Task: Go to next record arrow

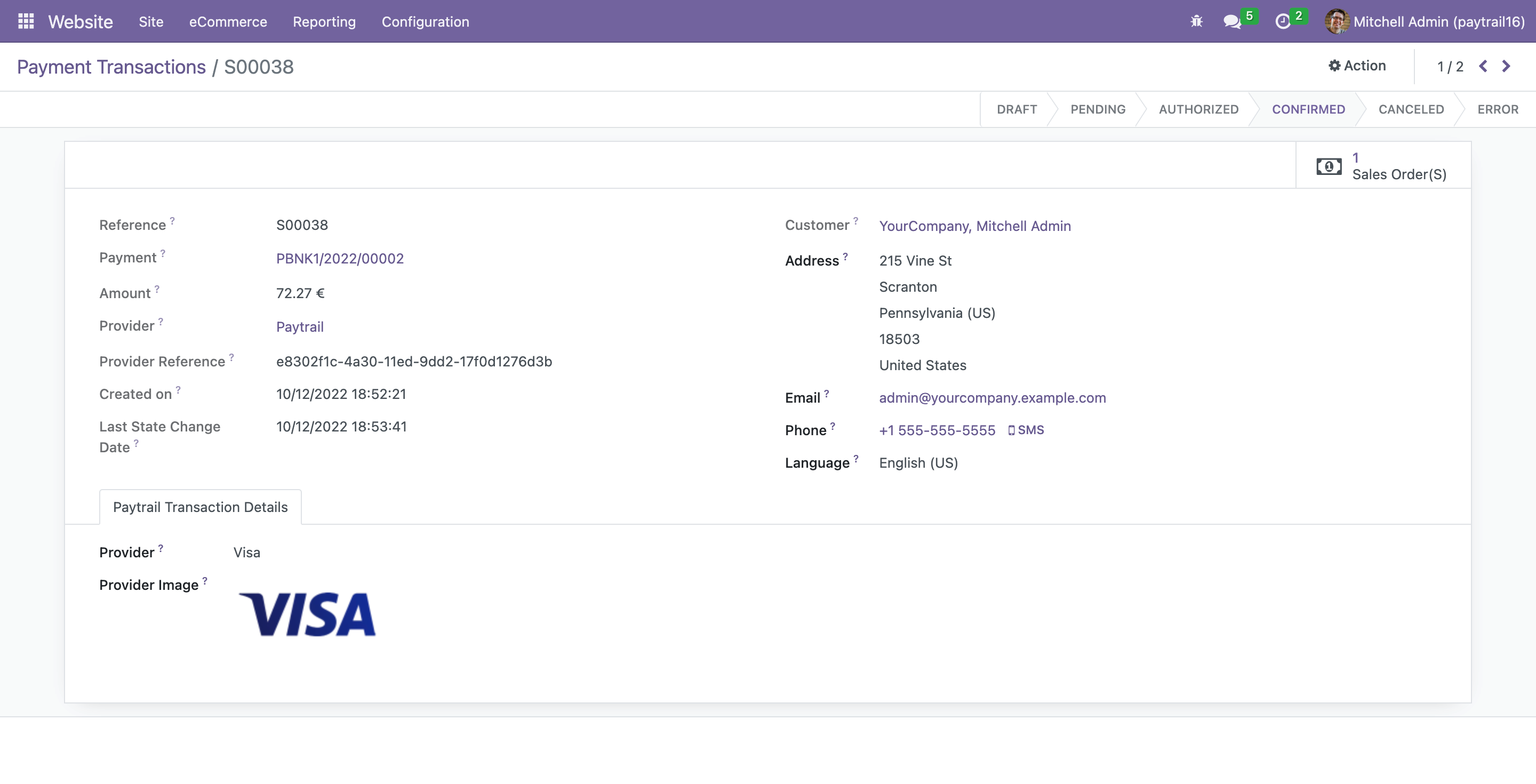Action: click(1506, 66)
